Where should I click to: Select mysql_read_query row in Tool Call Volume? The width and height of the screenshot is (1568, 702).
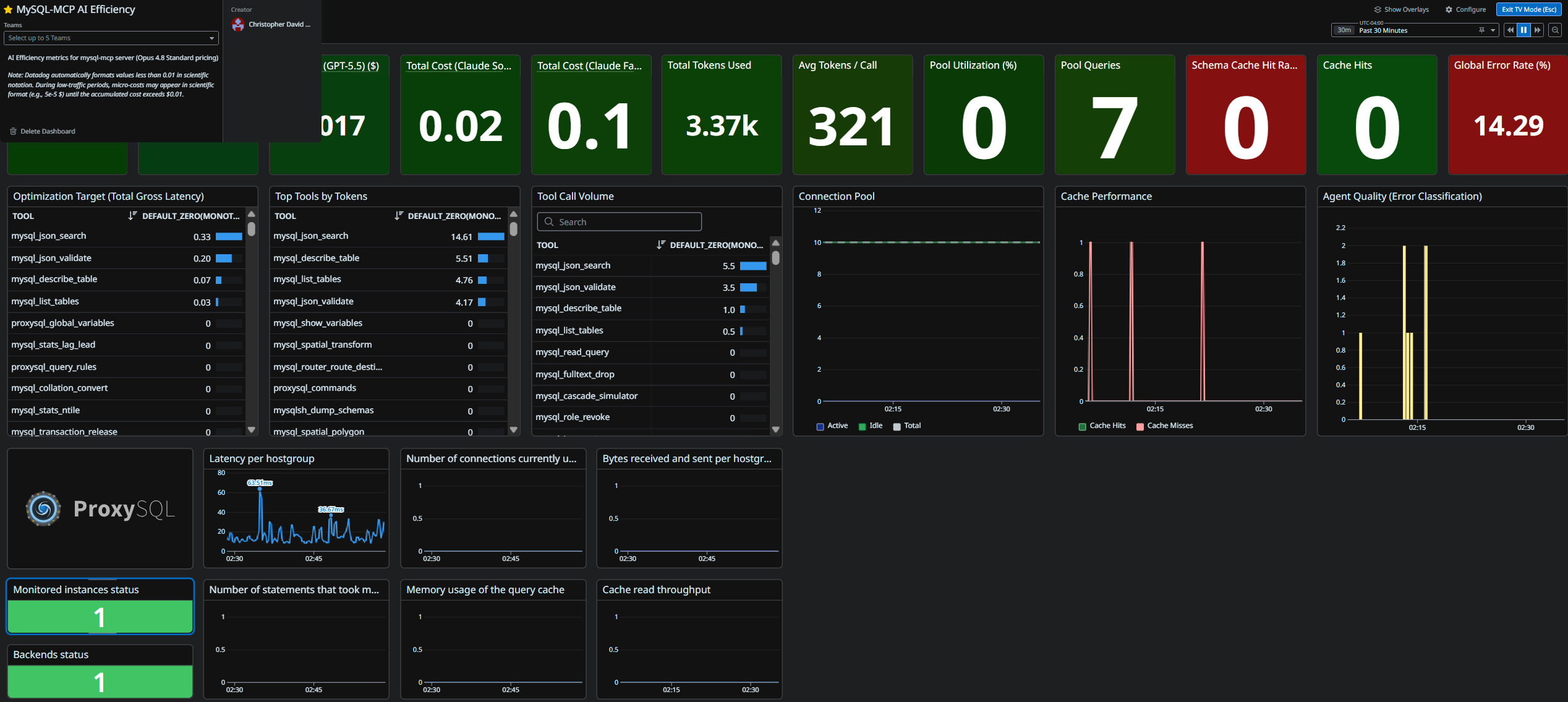click(651, 352)
